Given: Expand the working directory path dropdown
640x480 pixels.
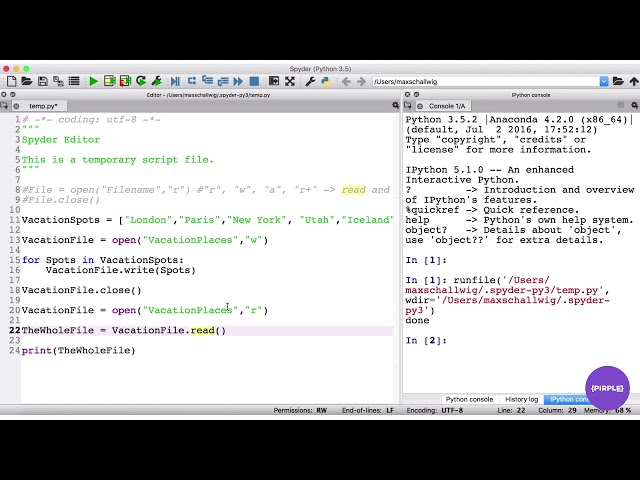Looking at the screenshot, I should tap(604, 81).
